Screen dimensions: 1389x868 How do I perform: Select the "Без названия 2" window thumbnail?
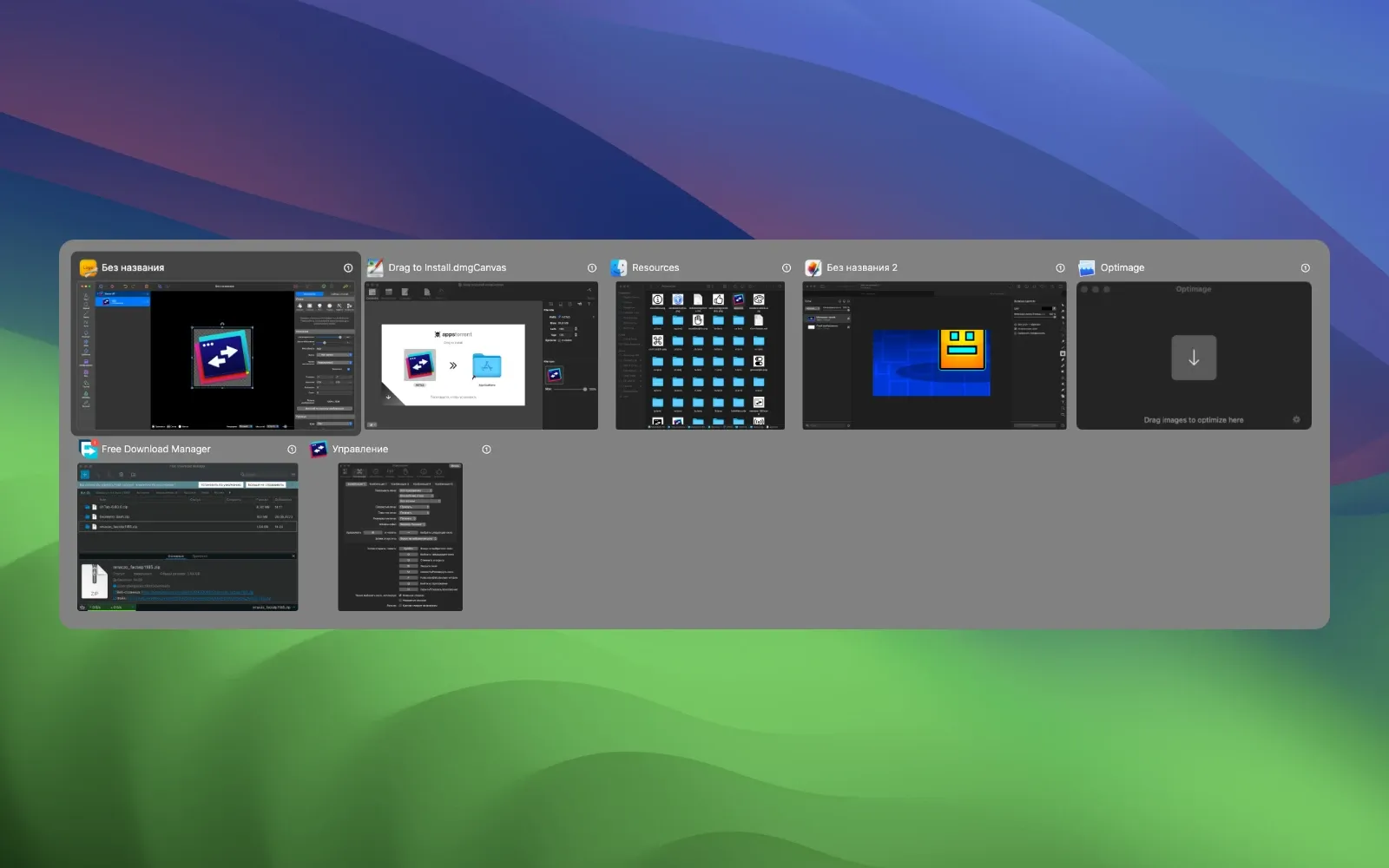click(933, 356)
